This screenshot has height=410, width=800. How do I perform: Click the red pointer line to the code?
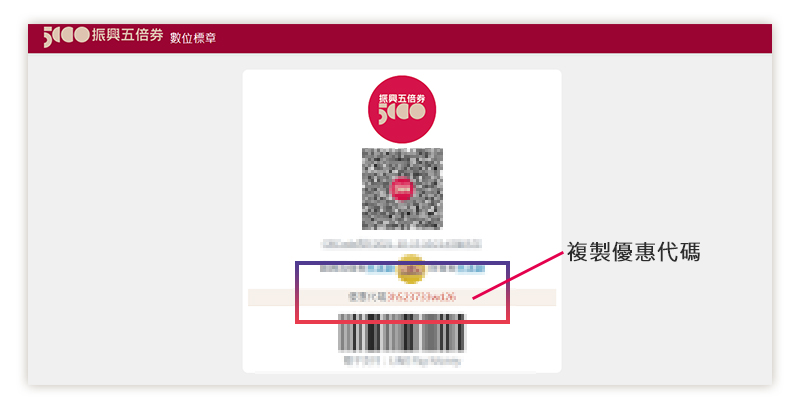tap(518, 275)
